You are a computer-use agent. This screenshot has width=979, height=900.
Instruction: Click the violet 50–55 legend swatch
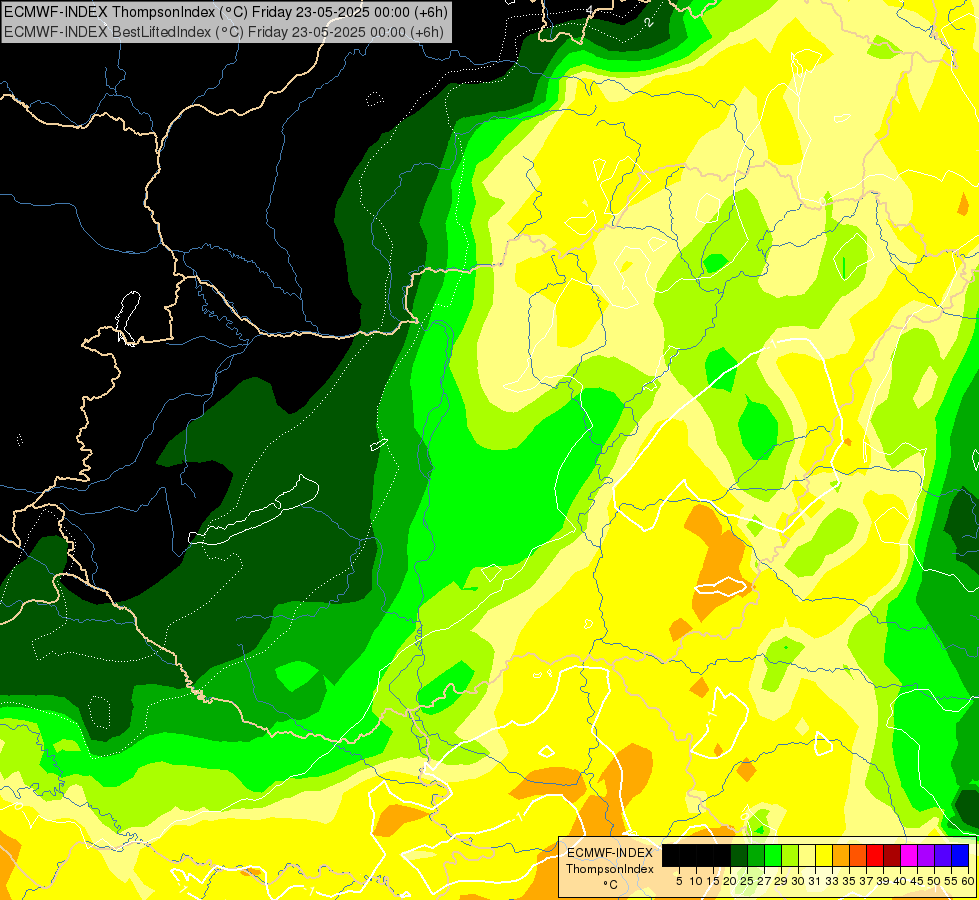(x=943, y=855)
